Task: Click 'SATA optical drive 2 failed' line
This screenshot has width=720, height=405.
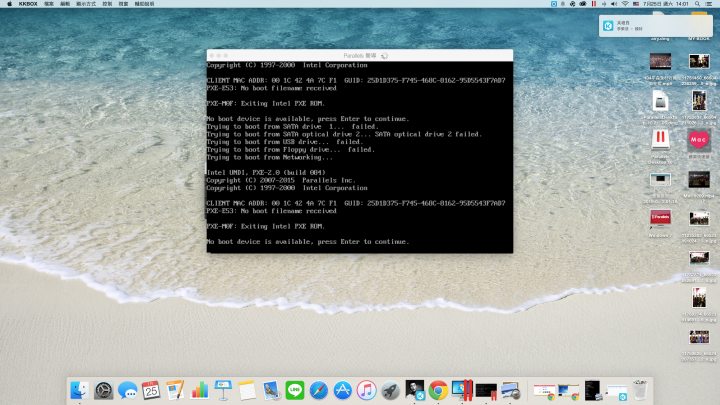Action: tap(344, 134)
